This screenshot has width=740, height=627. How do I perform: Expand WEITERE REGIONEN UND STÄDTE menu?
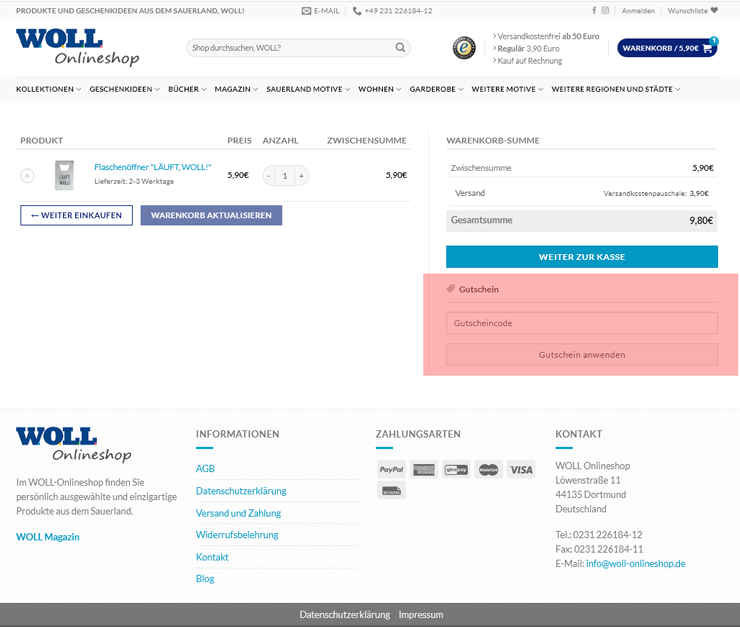615,89
